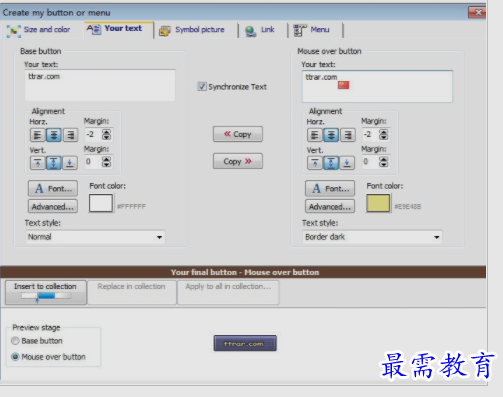The width and height of the screenshot is (503, 397).
Task: Open the Size and color tab
Action: [39, 30]
